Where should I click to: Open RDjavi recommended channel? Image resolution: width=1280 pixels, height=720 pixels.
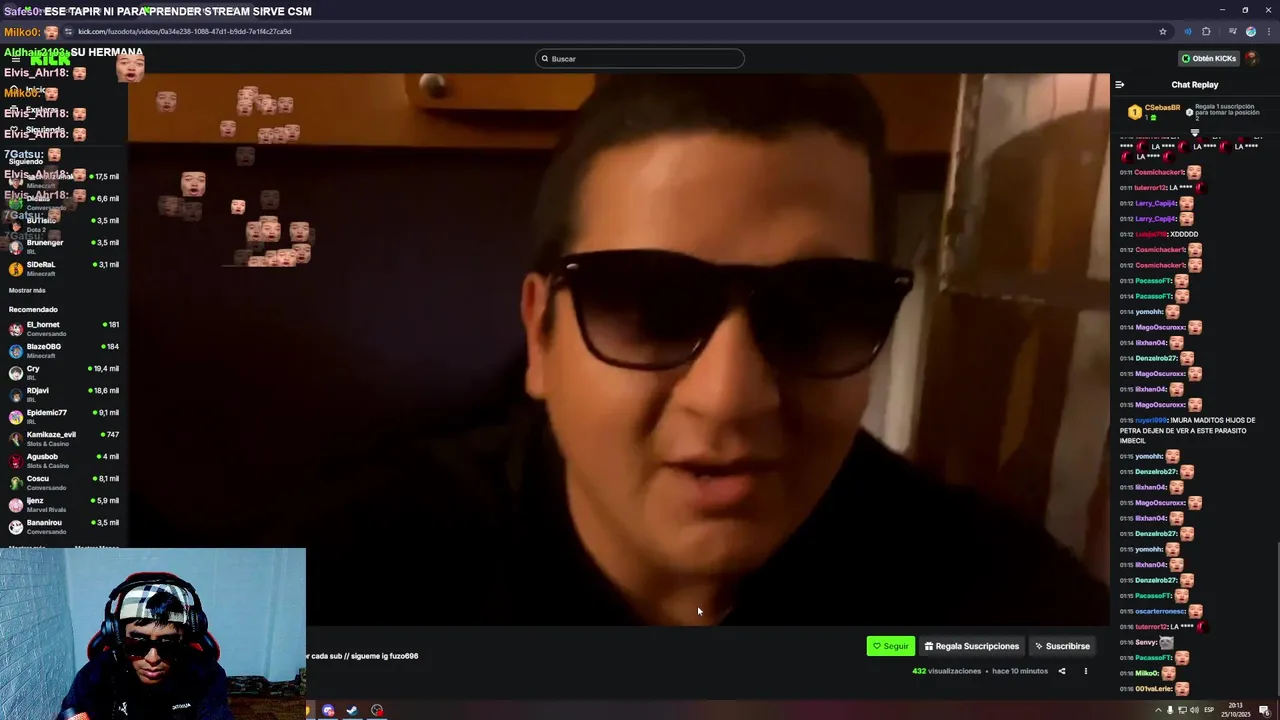click(x=64, y=394)
